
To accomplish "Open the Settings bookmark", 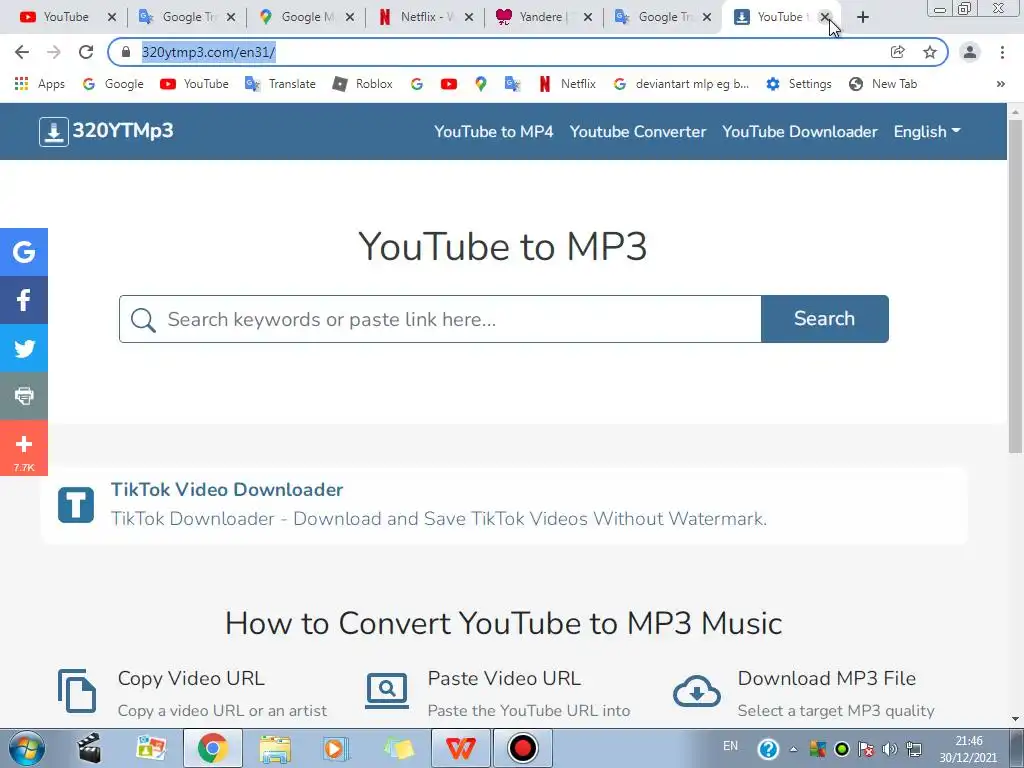I will pos(799,84).
